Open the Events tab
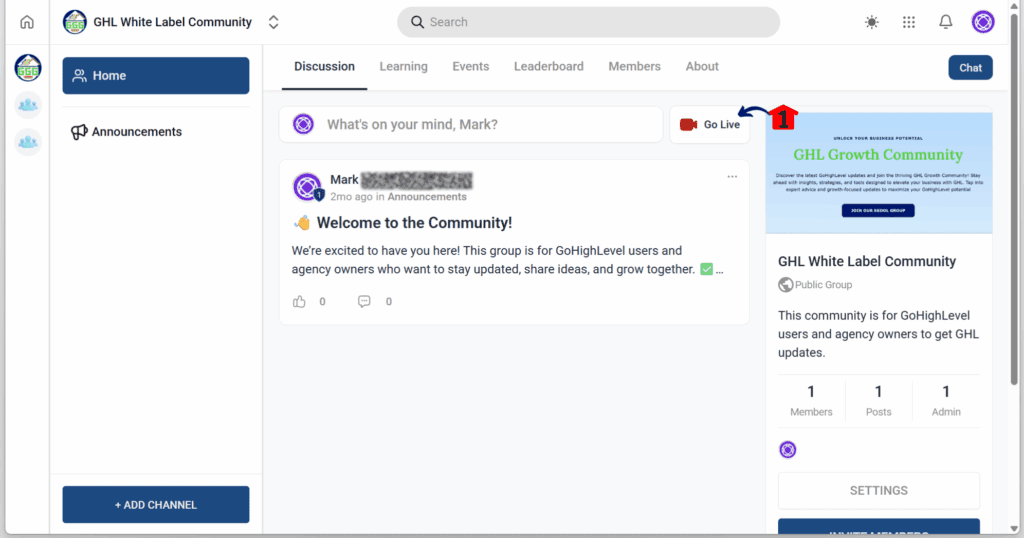The height and width of the screenshot is (538, 1024). (x=470, y=67)
